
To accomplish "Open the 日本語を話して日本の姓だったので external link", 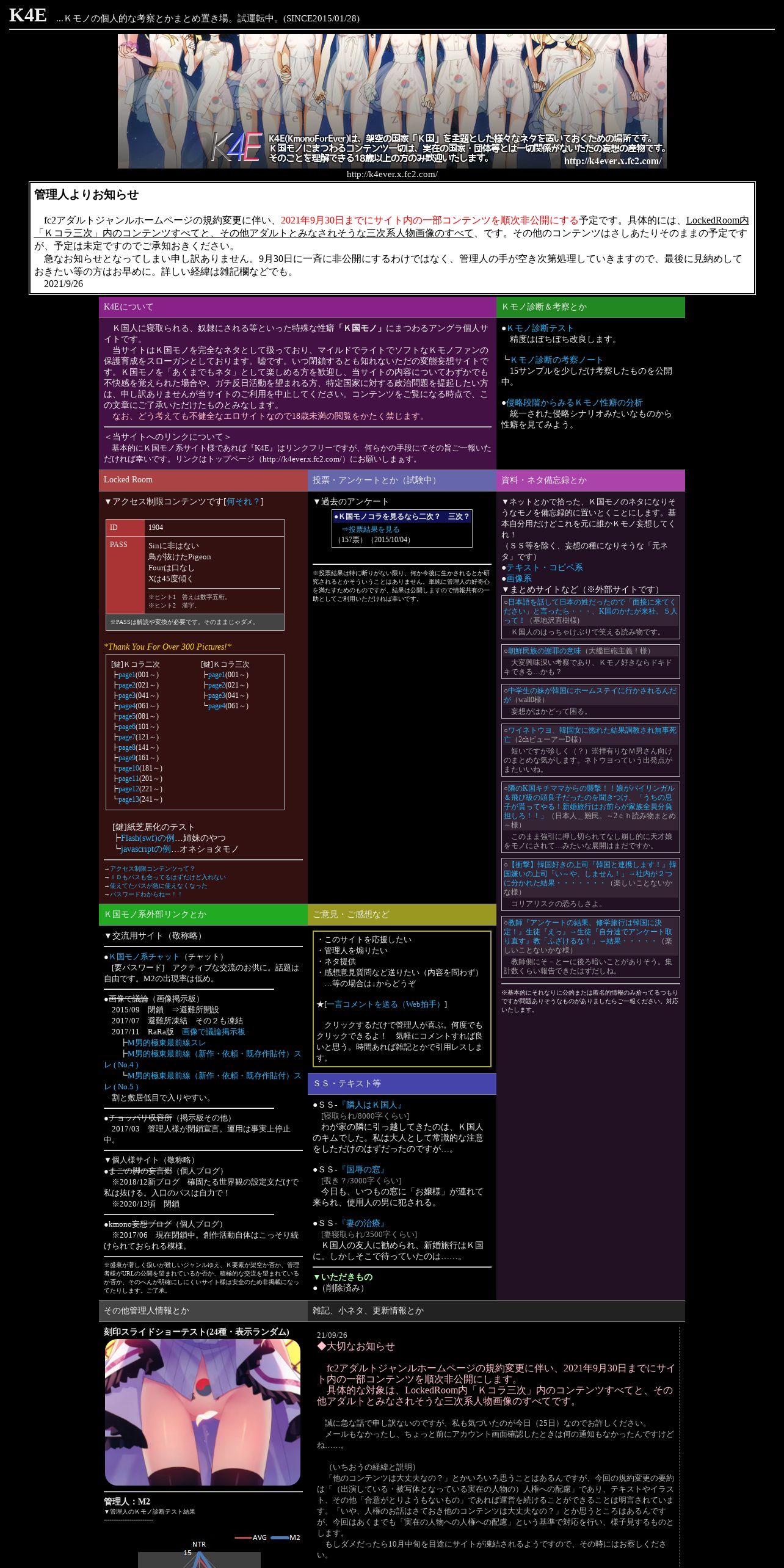I will coord(590,611).
